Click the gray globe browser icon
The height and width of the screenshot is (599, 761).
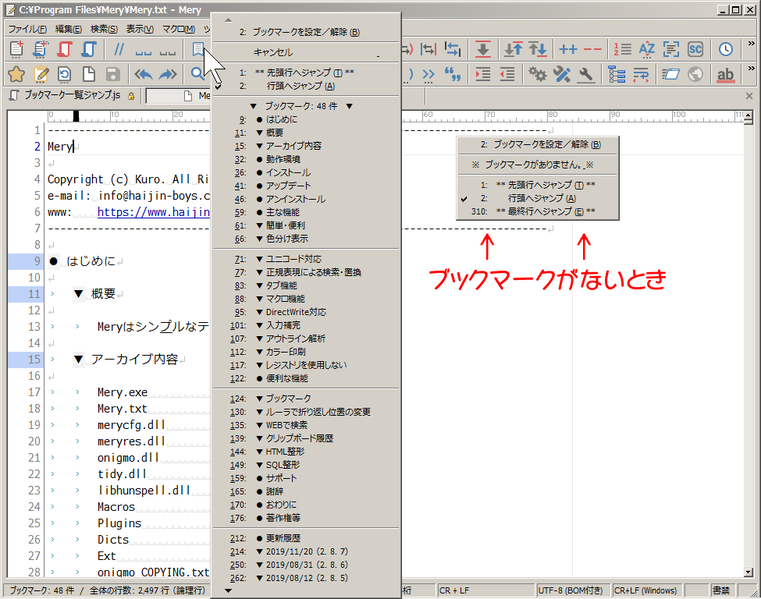pyautogui.click(x=695, y=74)
